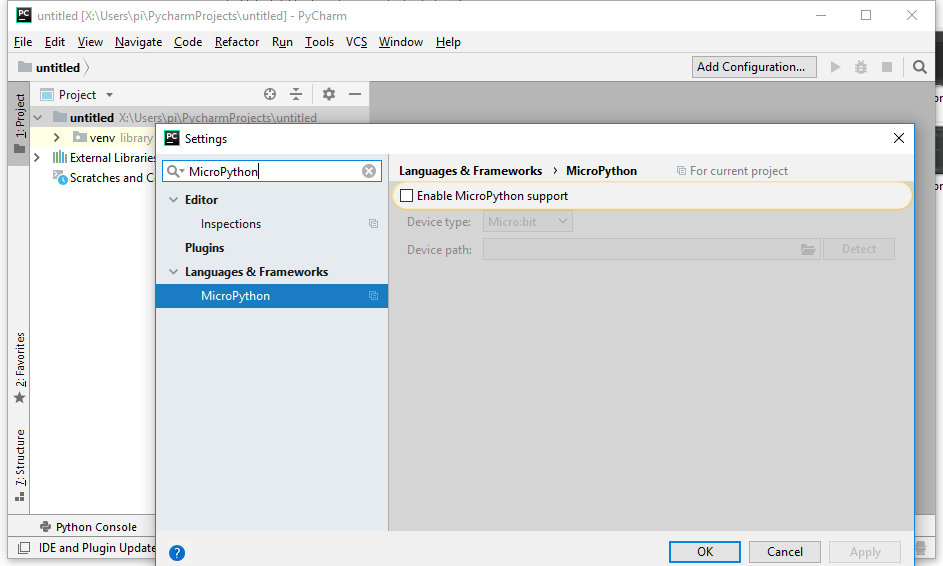The height and width of the screenshot is (566, 943).
Task: Collapse the Languages & Frameworks group
Action: 173,272
